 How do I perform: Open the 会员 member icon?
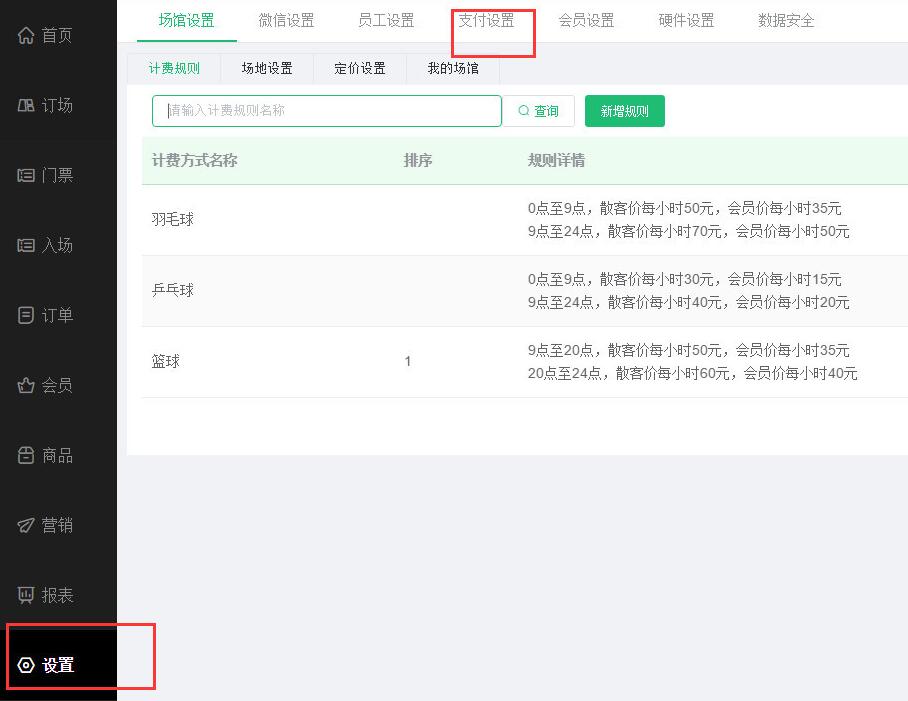[x=27, y=386]
